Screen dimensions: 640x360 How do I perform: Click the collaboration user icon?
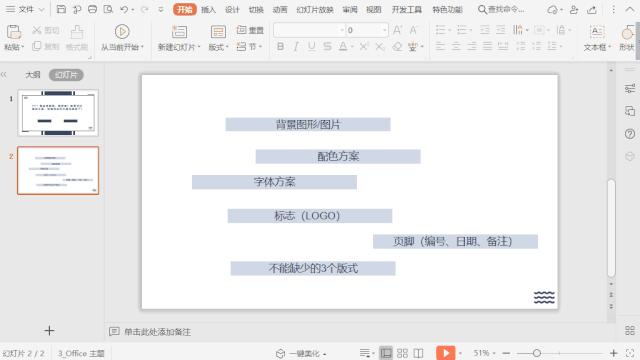click(574, 9)
